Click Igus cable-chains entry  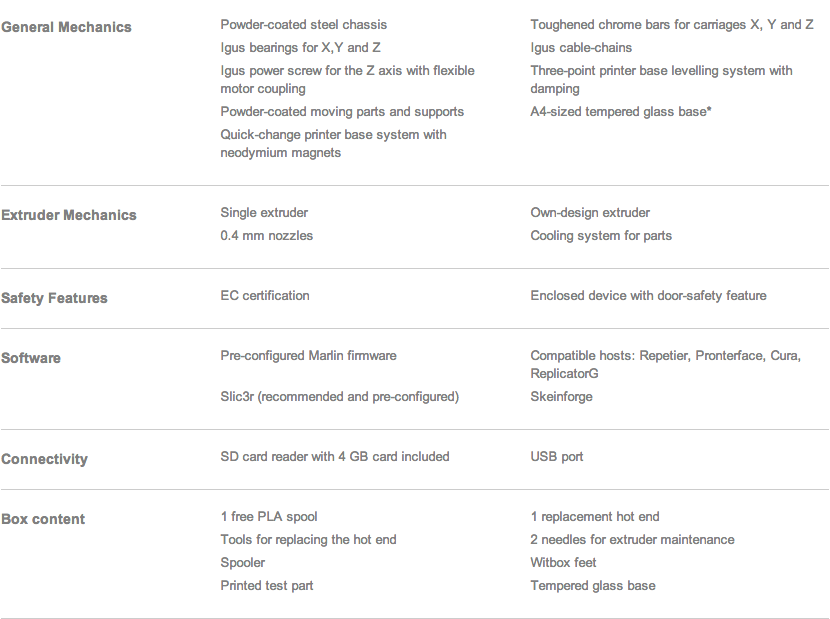(x=581, y=48)
